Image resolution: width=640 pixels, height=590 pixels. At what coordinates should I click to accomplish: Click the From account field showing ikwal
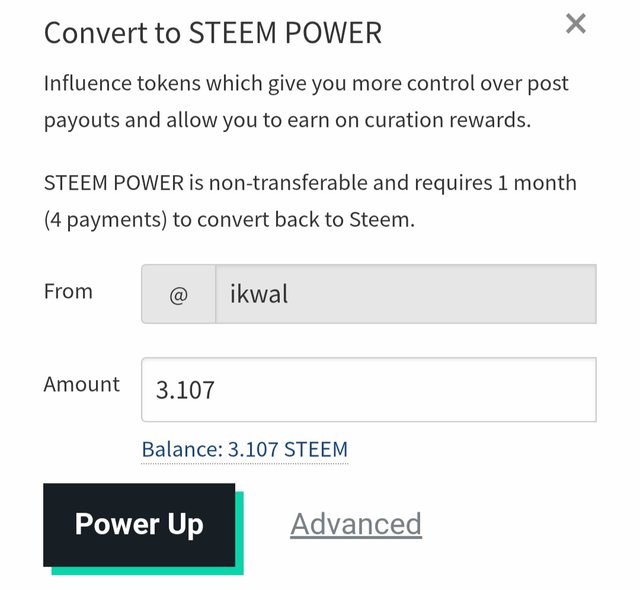pos(405,295)
